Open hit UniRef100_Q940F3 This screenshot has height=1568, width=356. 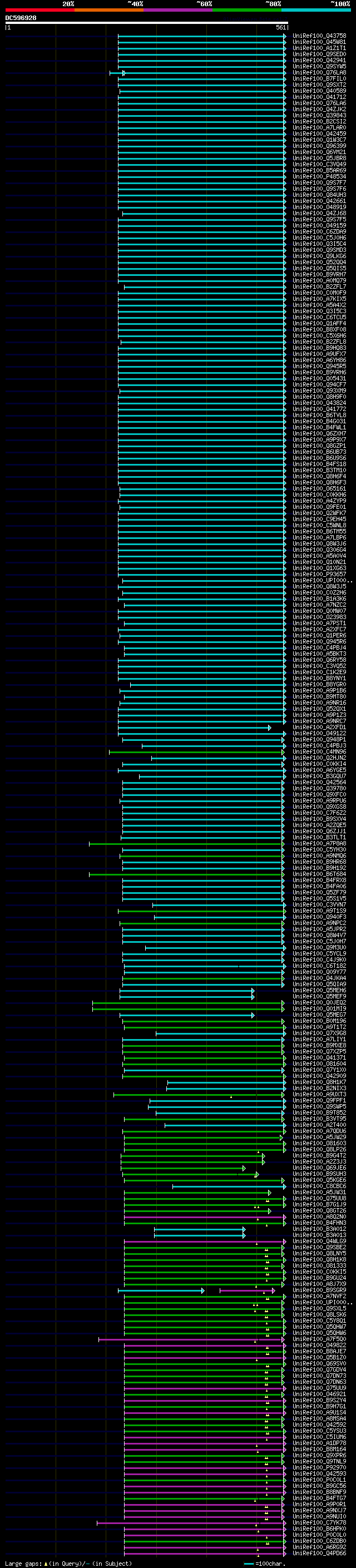pyautogui.click(x=319, y=917)
